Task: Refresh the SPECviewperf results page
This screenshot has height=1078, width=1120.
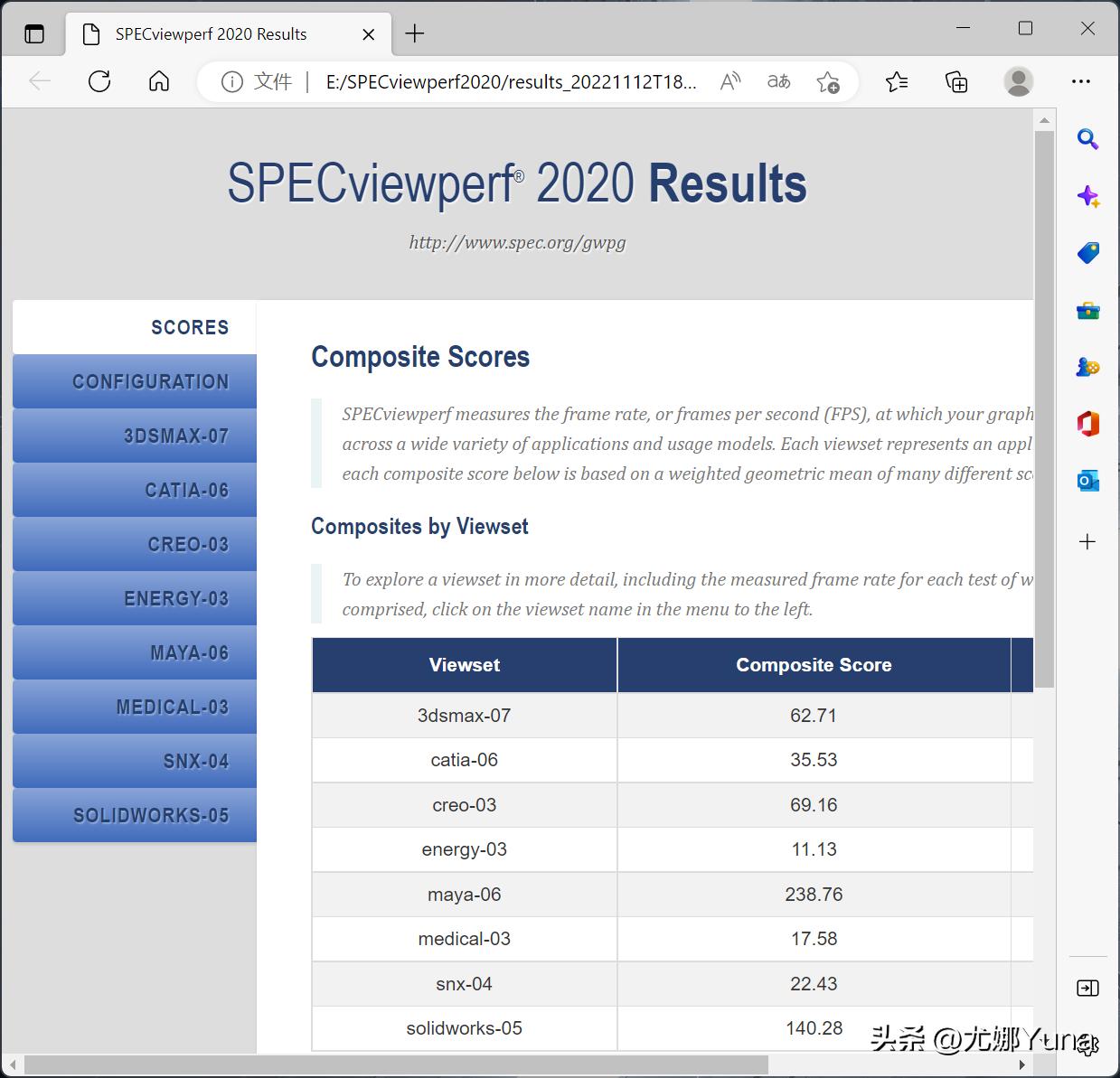Action: 99,81
